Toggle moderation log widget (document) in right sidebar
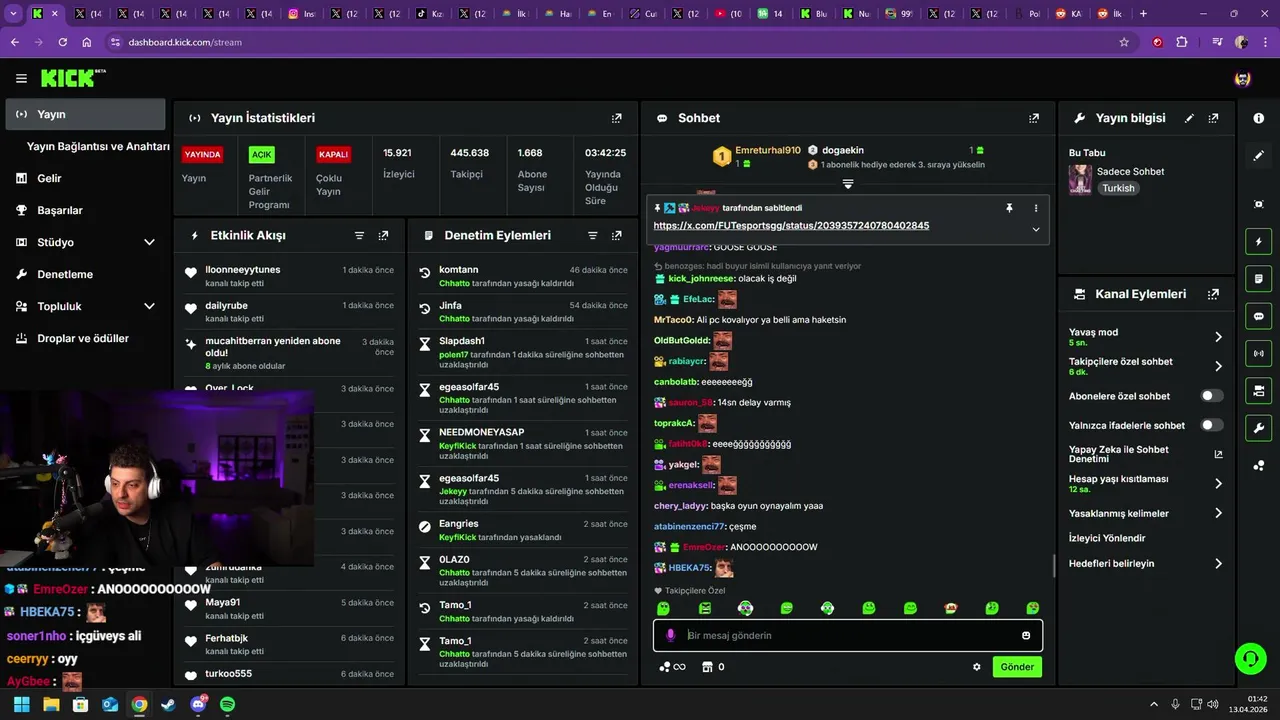This screenshot has width=1280, height=720. click(1259, 279)
